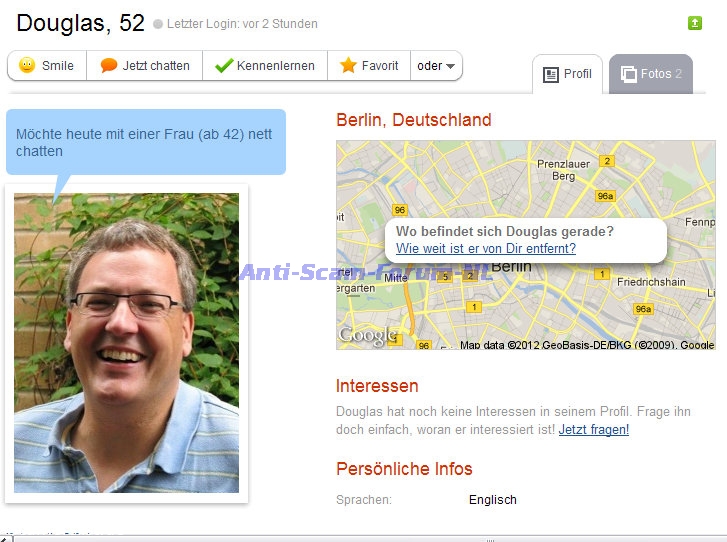Click Douglas's profile photo
The width and height of the screenshot is (727, 542).
click(127, 343)
